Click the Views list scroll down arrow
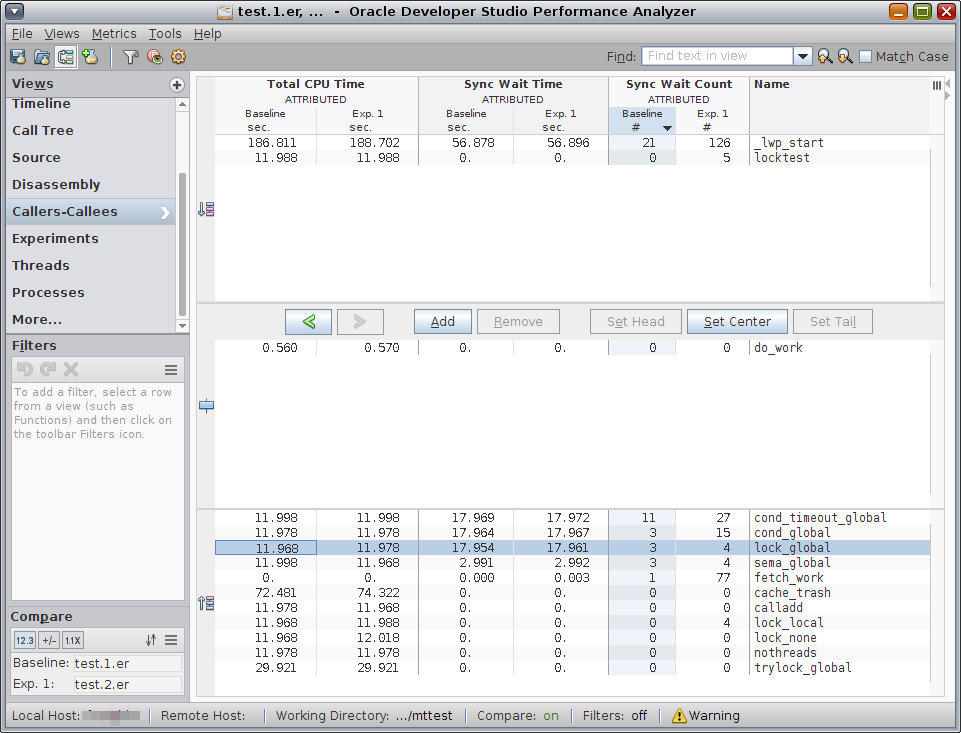The width and height of the screenshot is (961, 733). [182, 326]
